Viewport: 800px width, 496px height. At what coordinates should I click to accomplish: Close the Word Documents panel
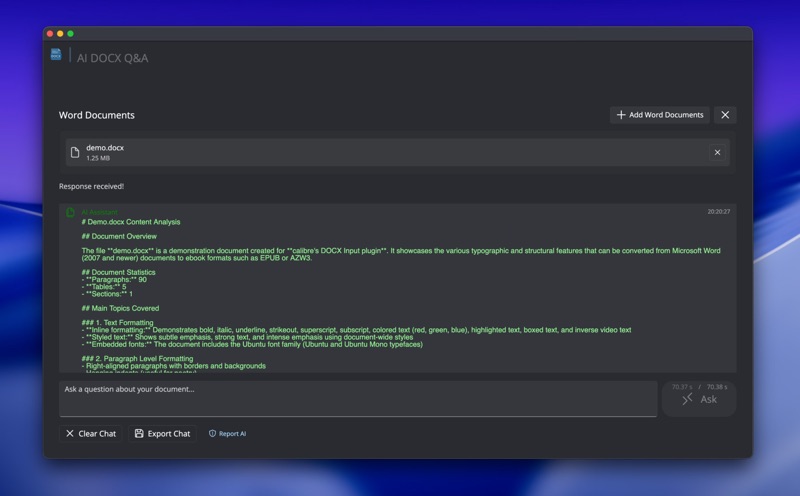(x=725, y=115)
